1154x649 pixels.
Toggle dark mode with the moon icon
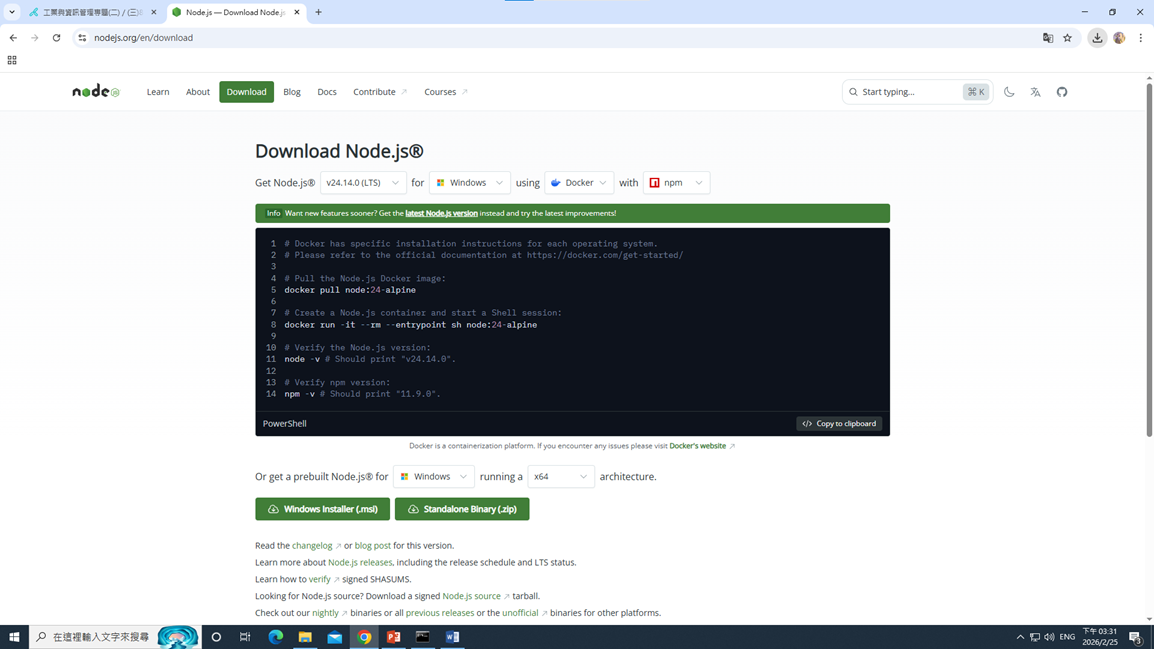pos(1010,91)
